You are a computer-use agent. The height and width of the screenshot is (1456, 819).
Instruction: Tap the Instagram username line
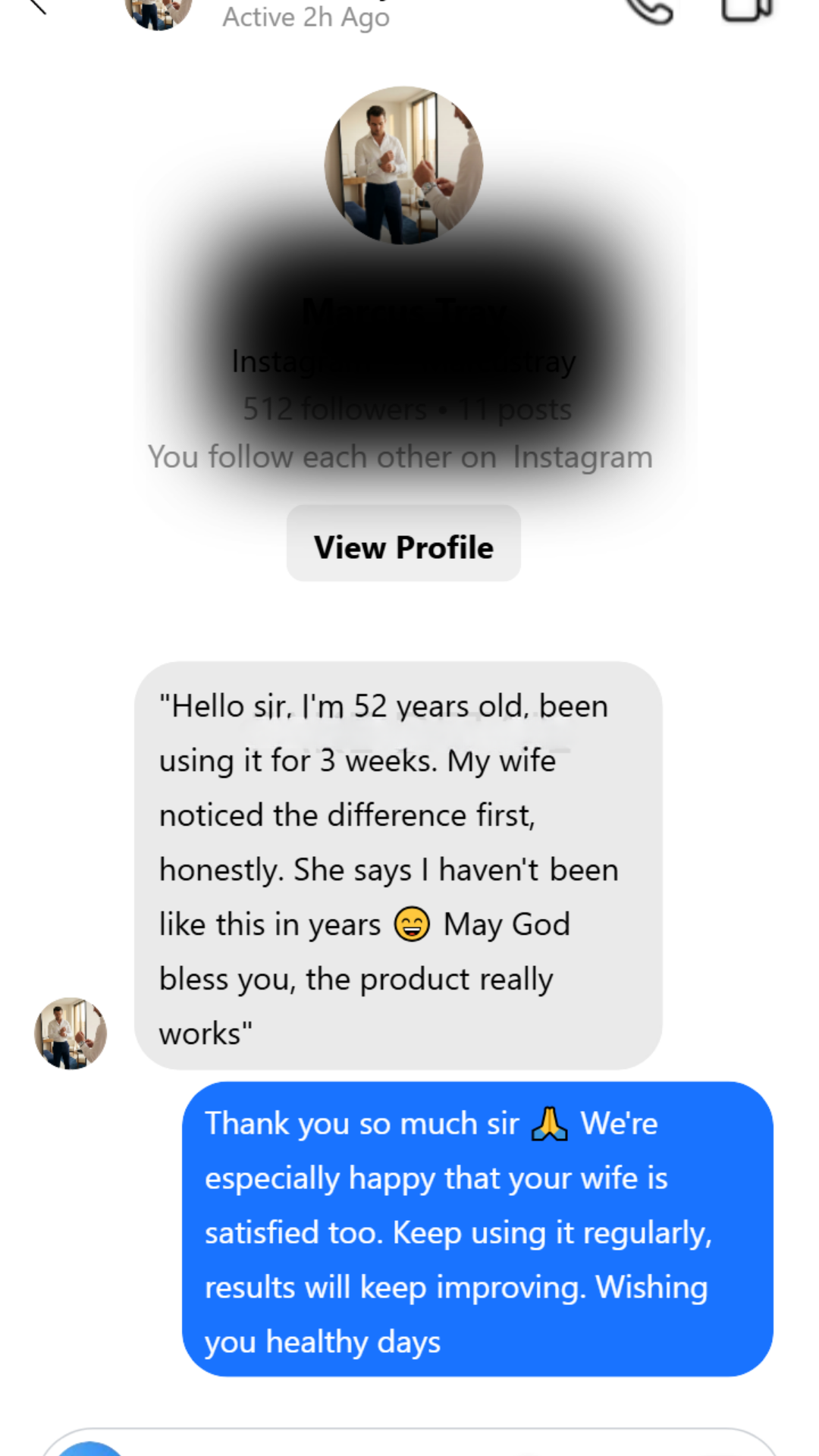(x=403, y=362)
